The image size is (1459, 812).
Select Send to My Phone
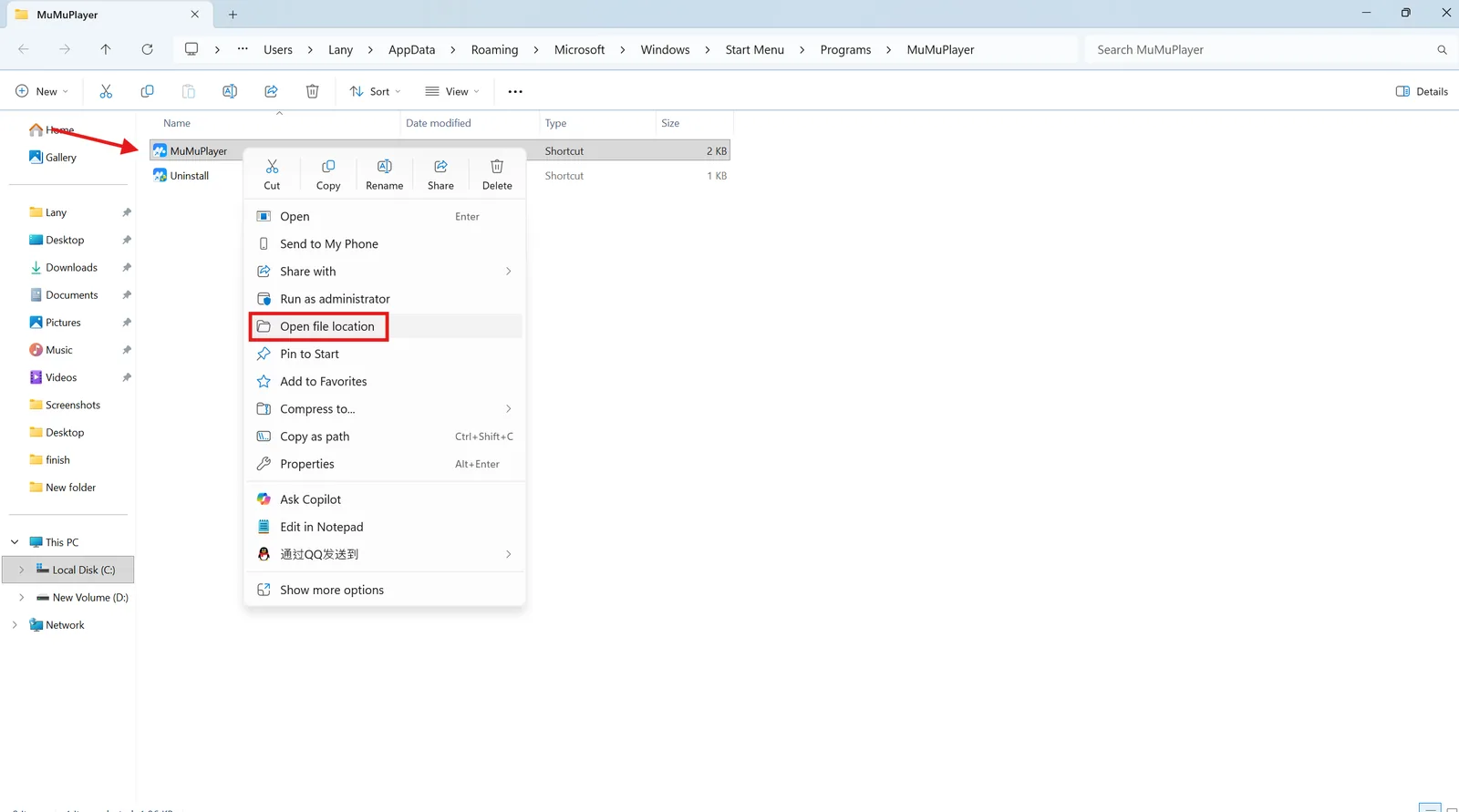click(x=385, y=244)
